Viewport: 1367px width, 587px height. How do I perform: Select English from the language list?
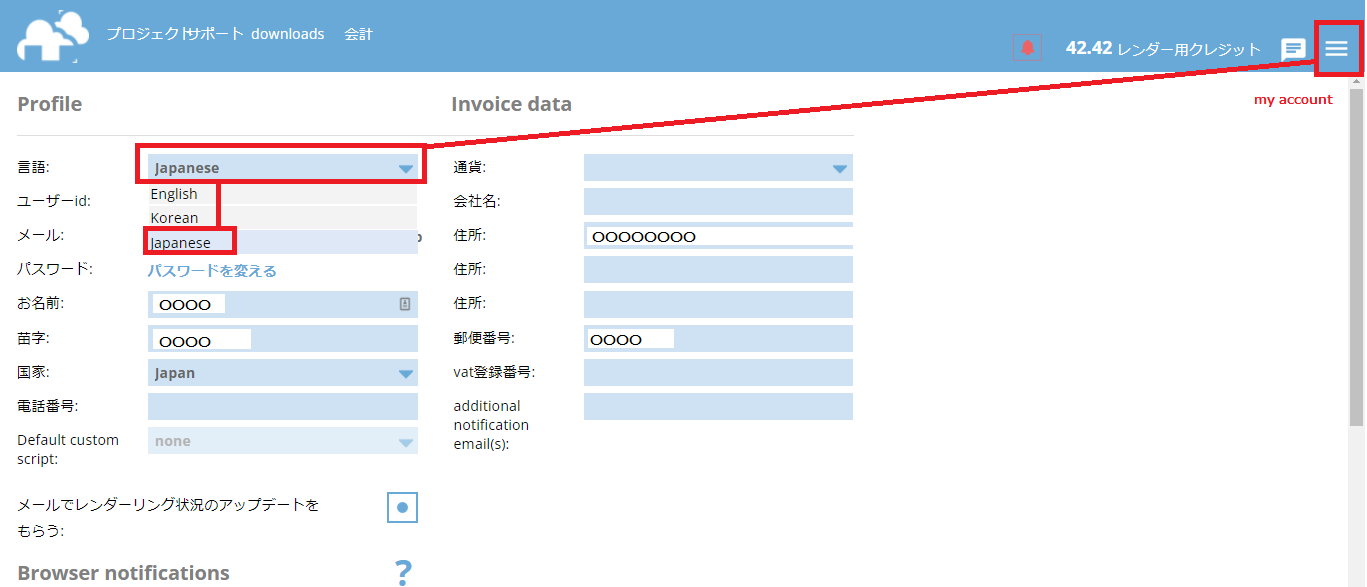click(175, 194)
